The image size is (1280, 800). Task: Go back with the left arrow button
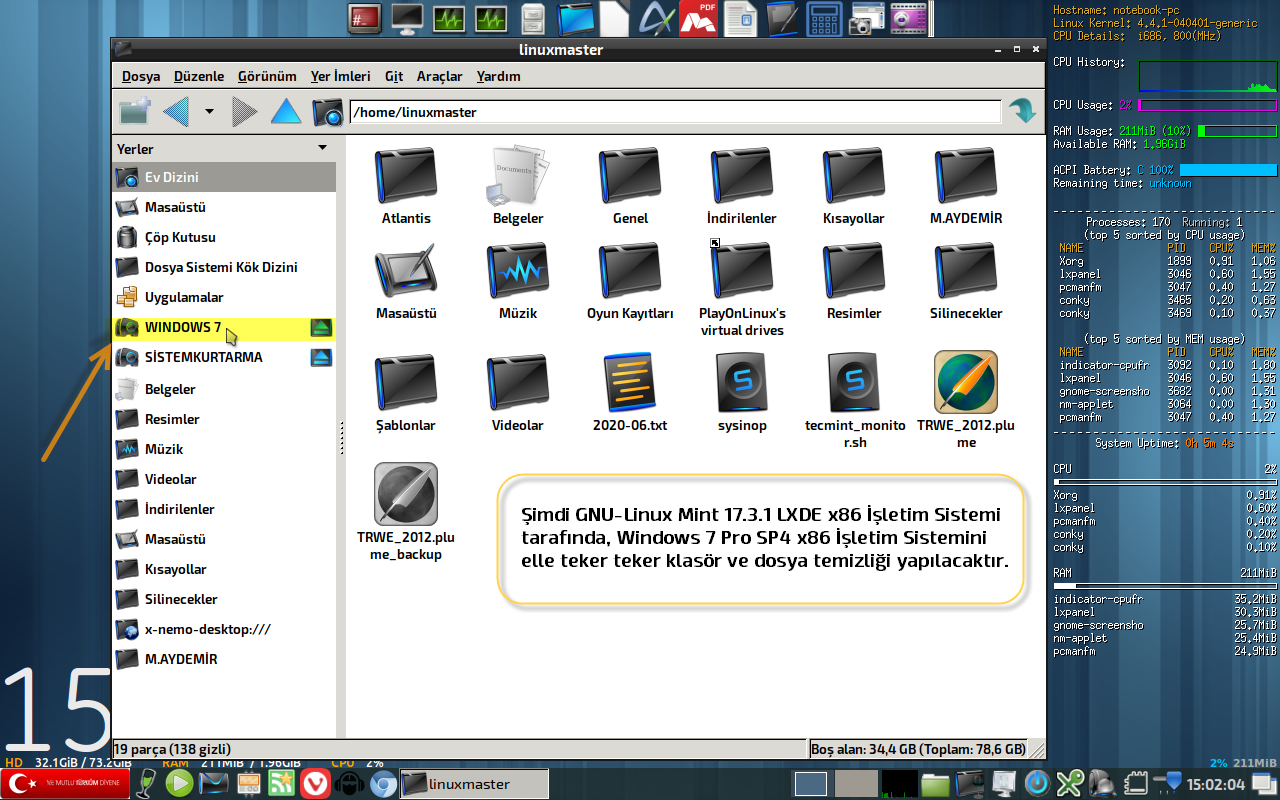(176, 111)
